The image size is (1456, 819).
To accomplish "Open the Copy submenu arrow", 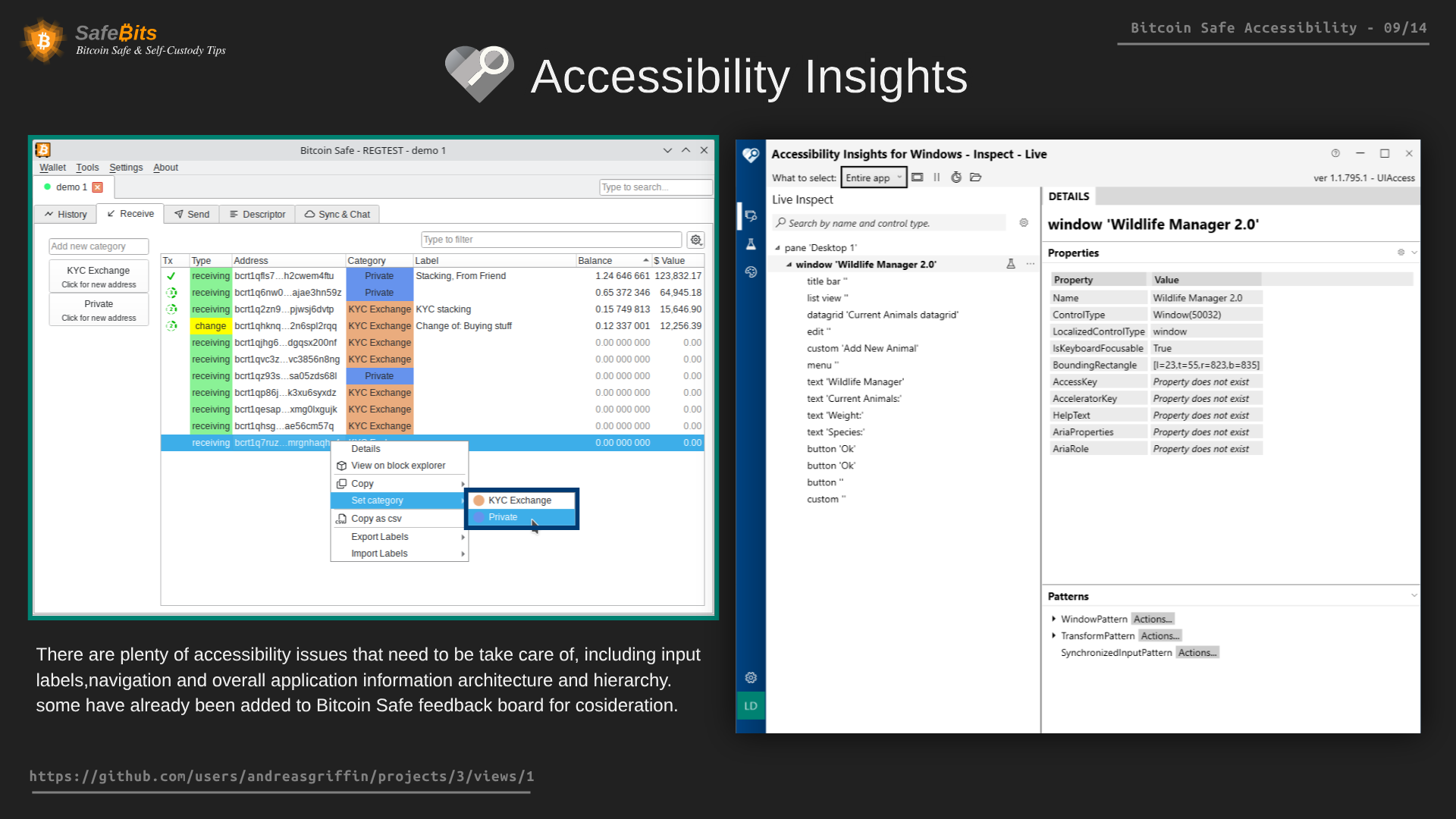I will click(x=463, y=484).
